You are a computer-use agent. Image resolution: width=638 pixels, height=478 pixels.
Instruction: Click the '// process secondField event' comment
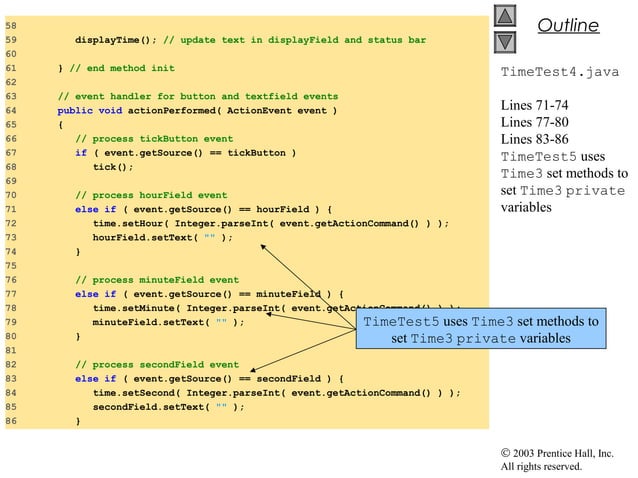(x=157, y=365)
